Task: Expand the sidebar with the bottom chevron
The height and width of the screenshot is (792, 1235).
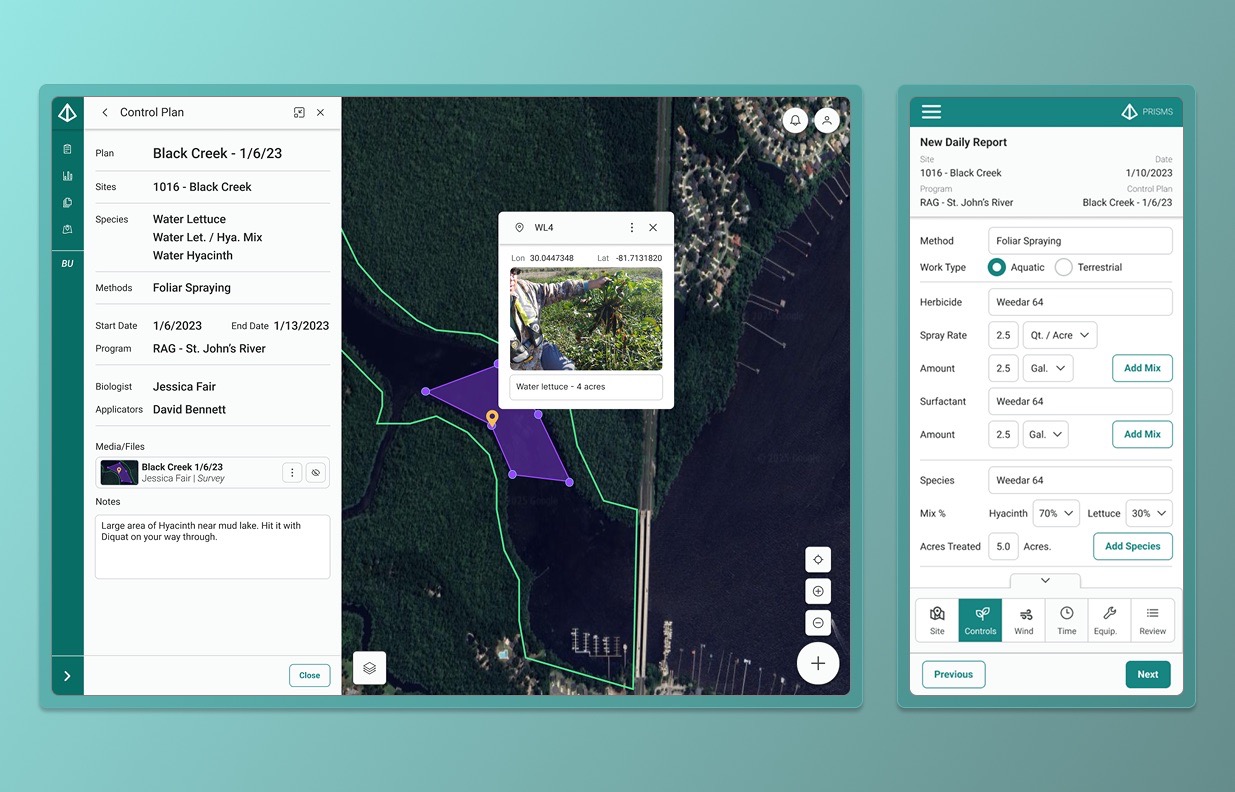Action: click(x=67, y=676)
